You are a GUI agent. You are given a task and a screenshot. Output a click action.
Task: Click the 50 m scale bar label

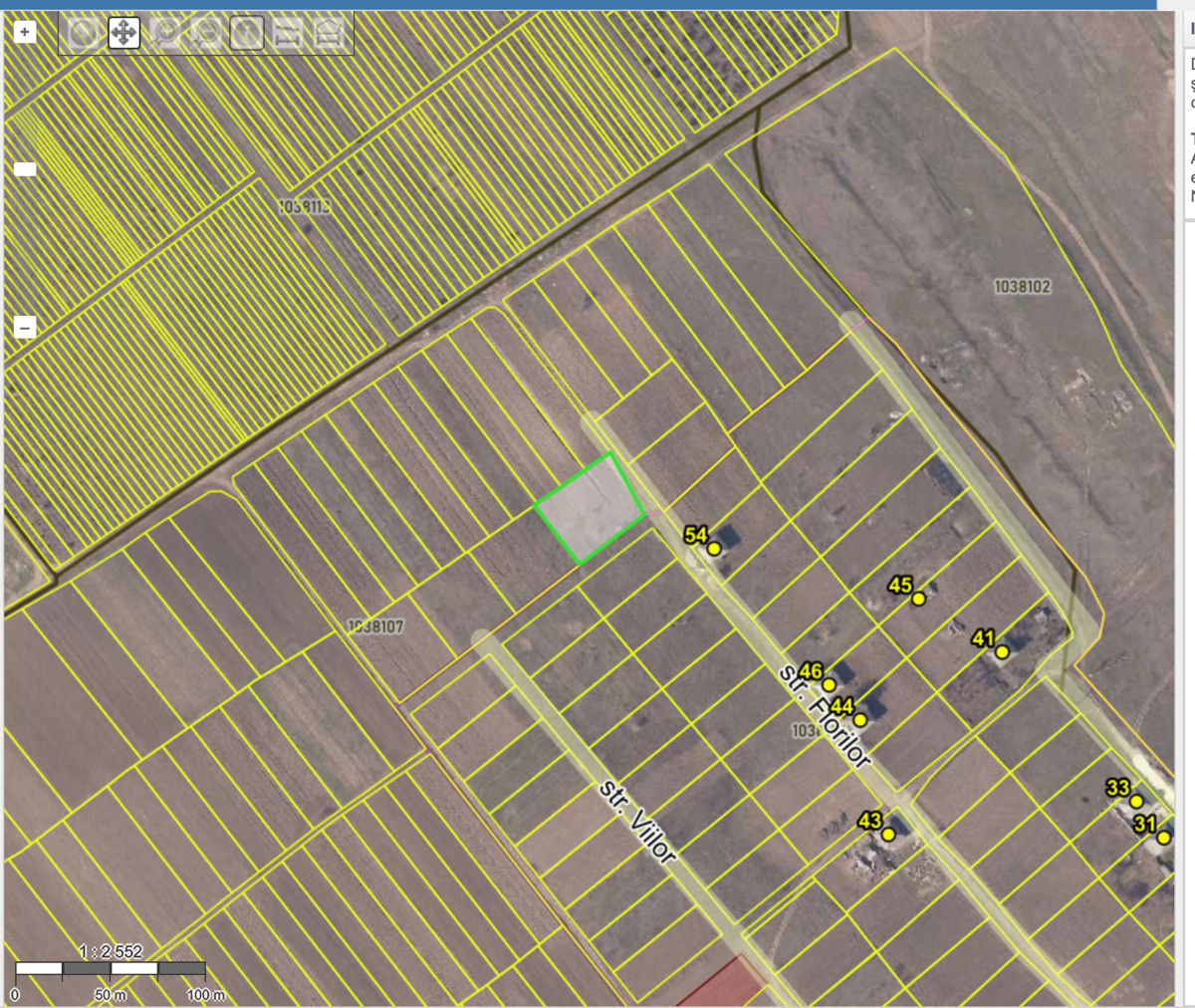click(111, 994)
